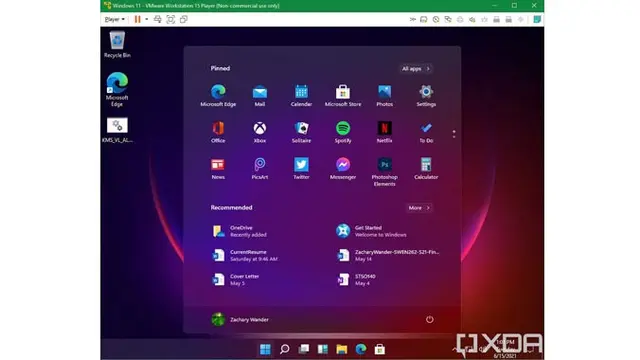The image size is (640, 360).
Task: Open File Explorer from the taskbar
Action: coord(342,349)
